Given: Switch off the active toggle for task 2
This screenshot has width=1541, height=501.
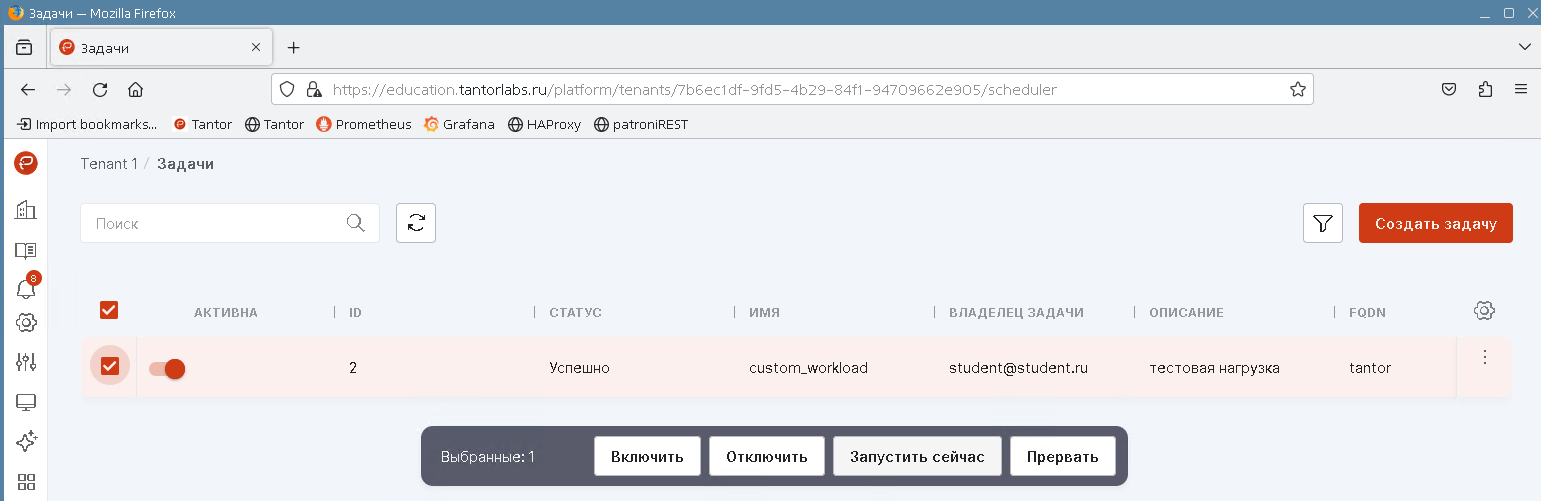Looking at the screenshot, I should (x=167, y=369).
